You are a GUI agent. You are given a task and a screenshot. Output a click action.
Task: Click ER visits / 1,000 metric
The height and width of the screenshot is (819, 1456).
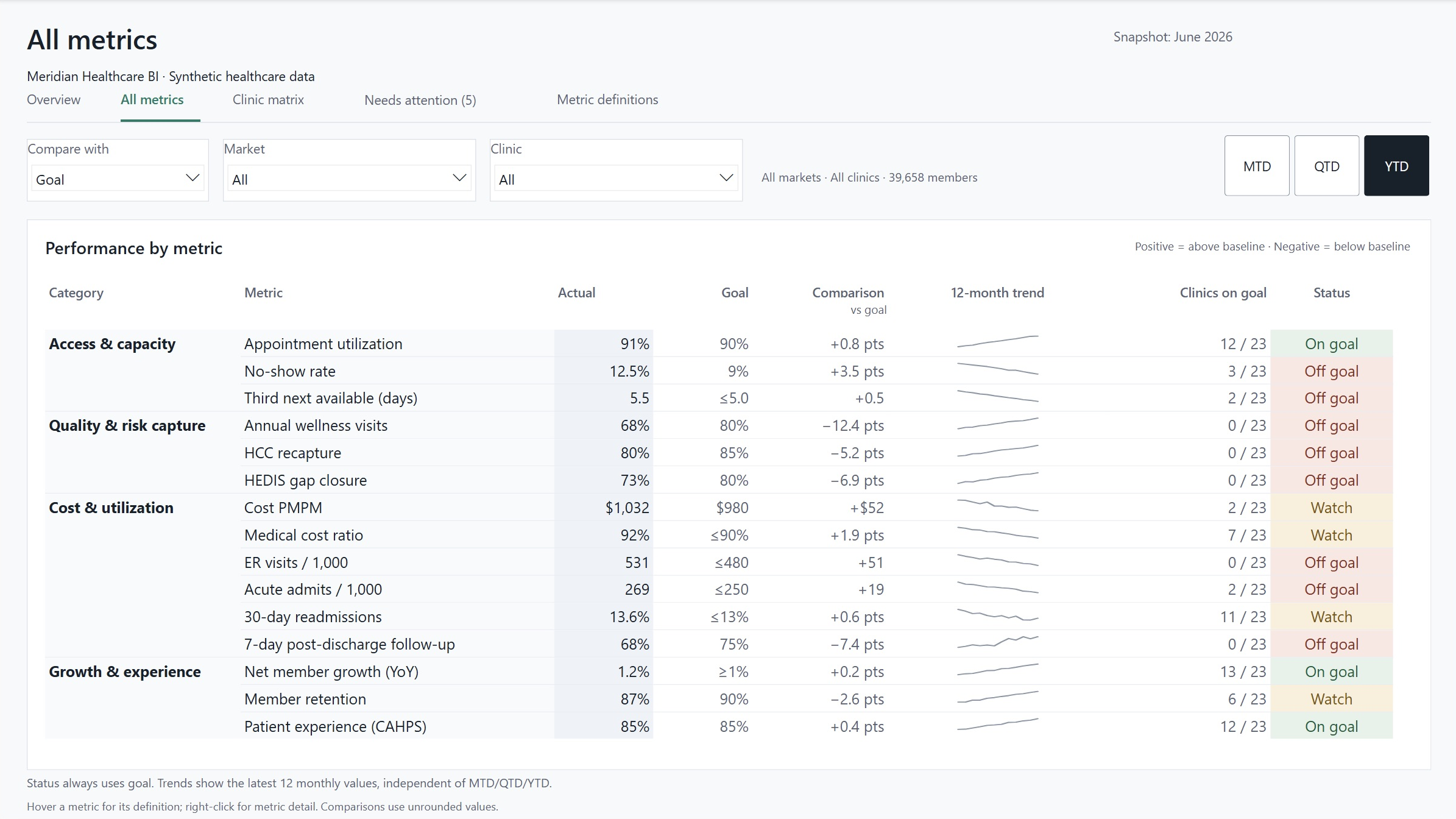pos(296,562)
